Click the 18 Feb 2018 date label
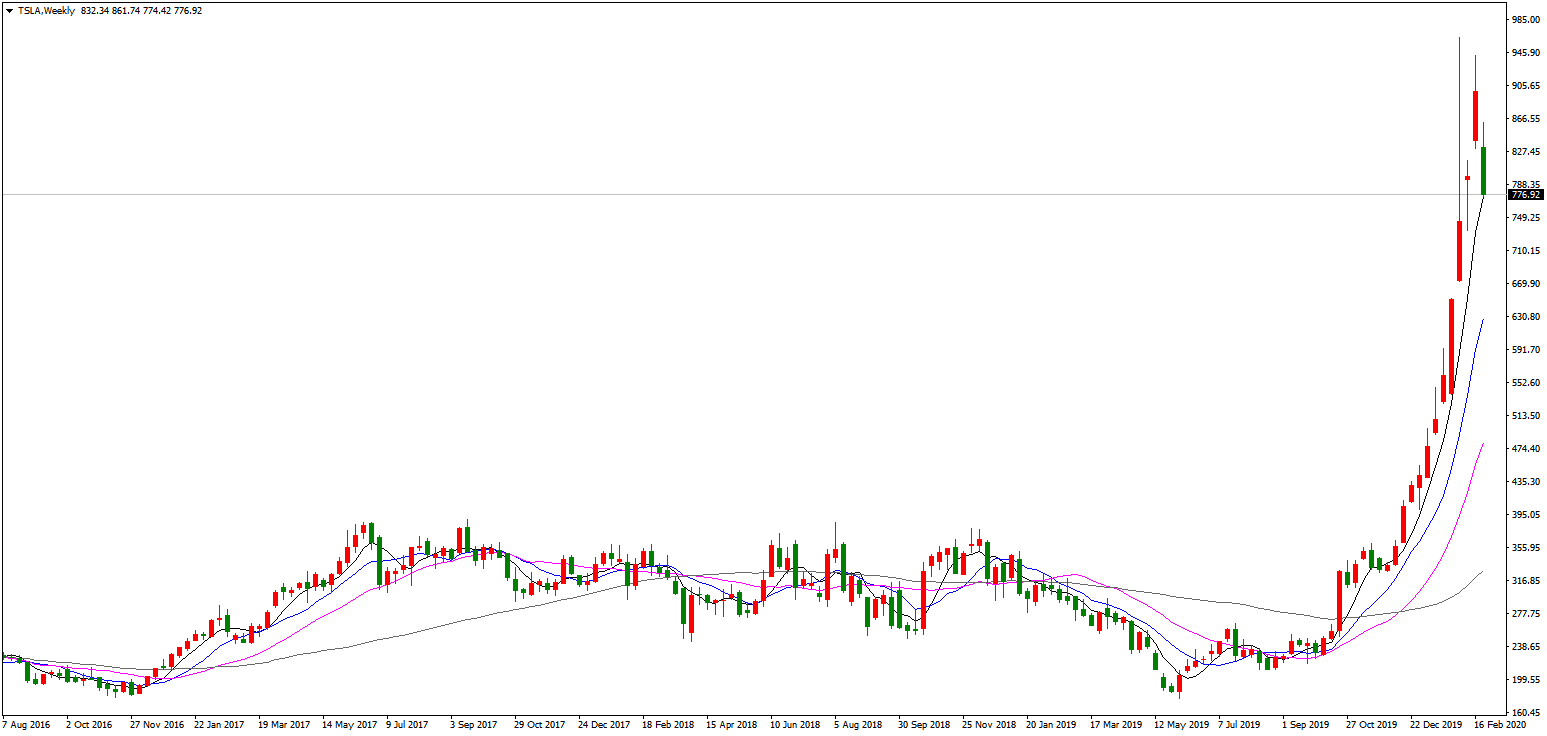This screenshot has height=736, width=1547. pyautogui.click(x=669, y=724)
